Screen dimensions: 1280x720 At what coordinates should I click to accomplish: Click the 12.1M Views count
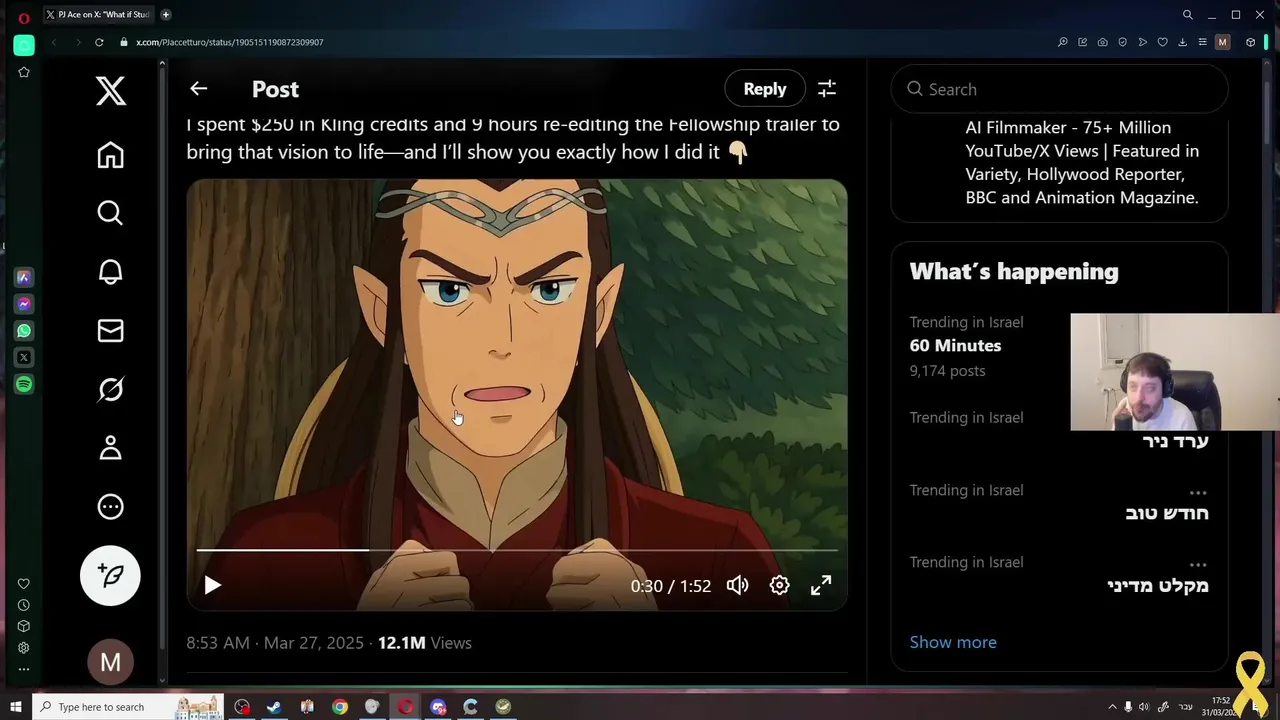pos(424,643)
